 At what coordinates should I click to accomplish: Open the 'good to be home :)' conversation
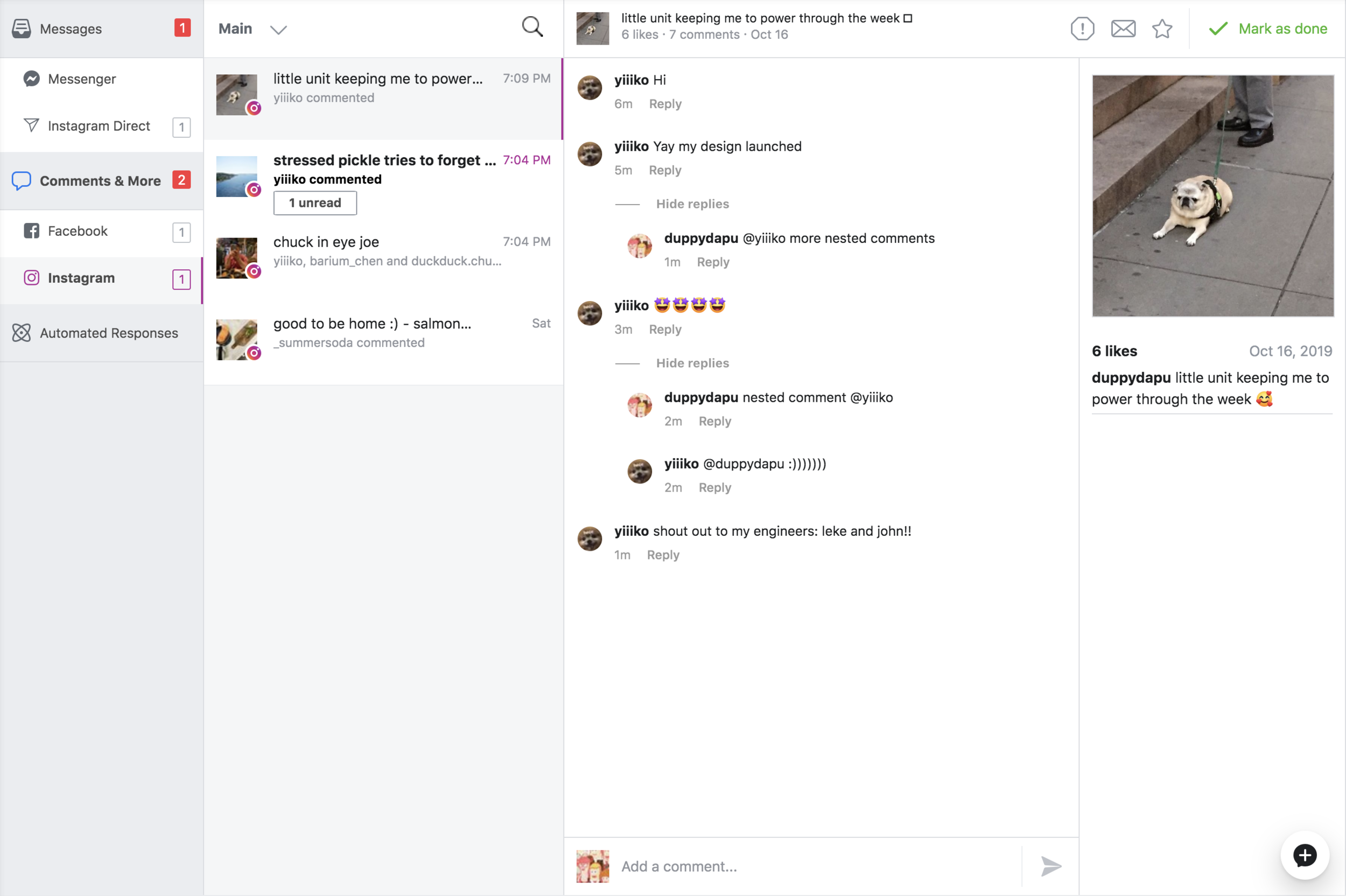(x=383, y=344)
